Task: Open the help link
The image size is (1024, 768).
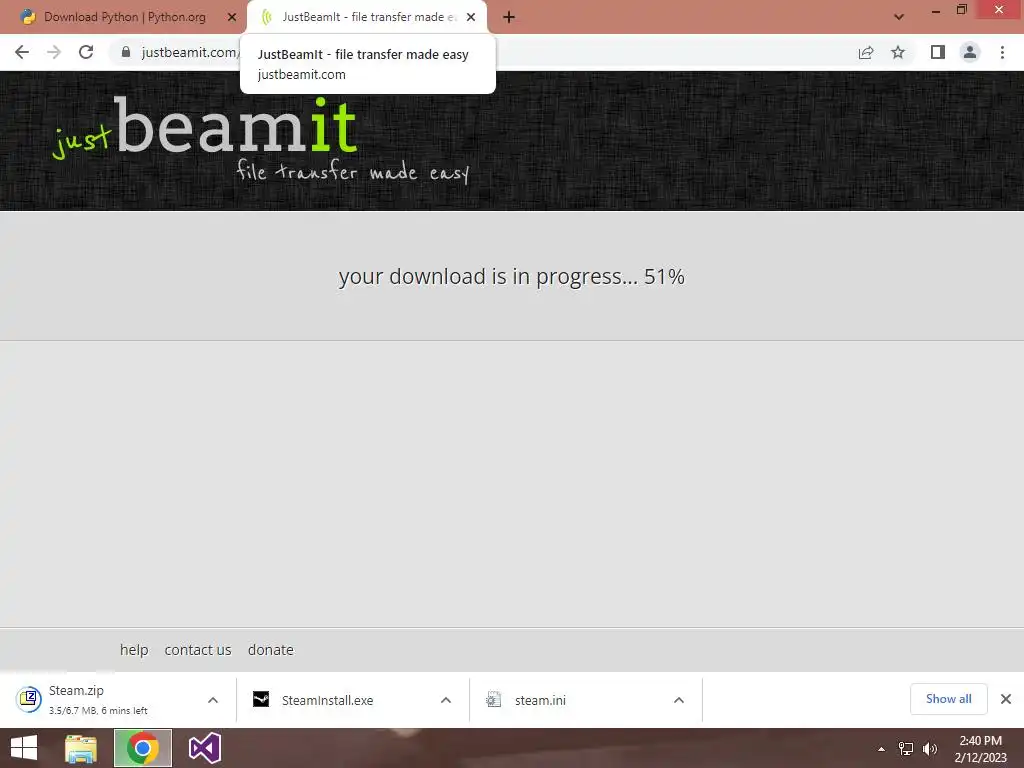Action: (134, 650)
